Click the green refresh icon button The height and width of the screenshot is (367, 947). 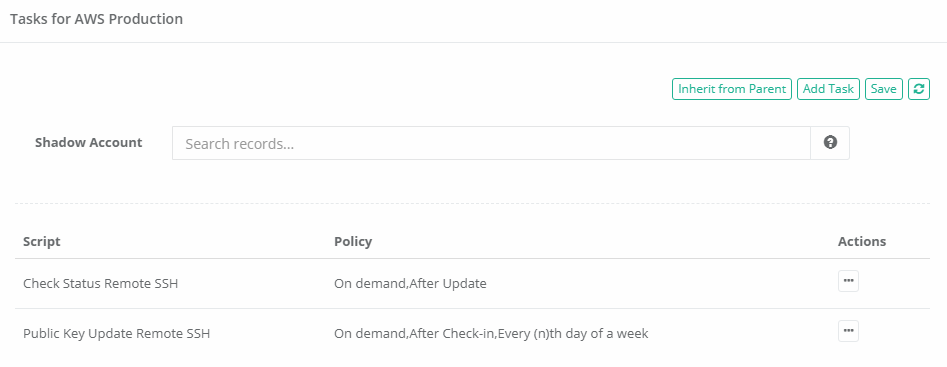[919, 89]
